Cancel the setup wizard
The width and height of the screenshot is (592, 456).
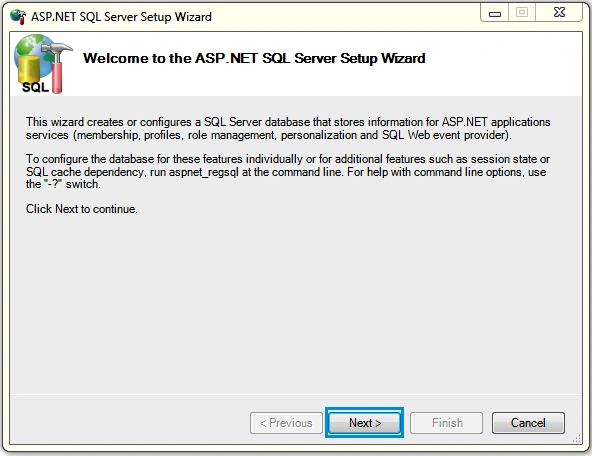pyautogui.click(x=528, y=423)
